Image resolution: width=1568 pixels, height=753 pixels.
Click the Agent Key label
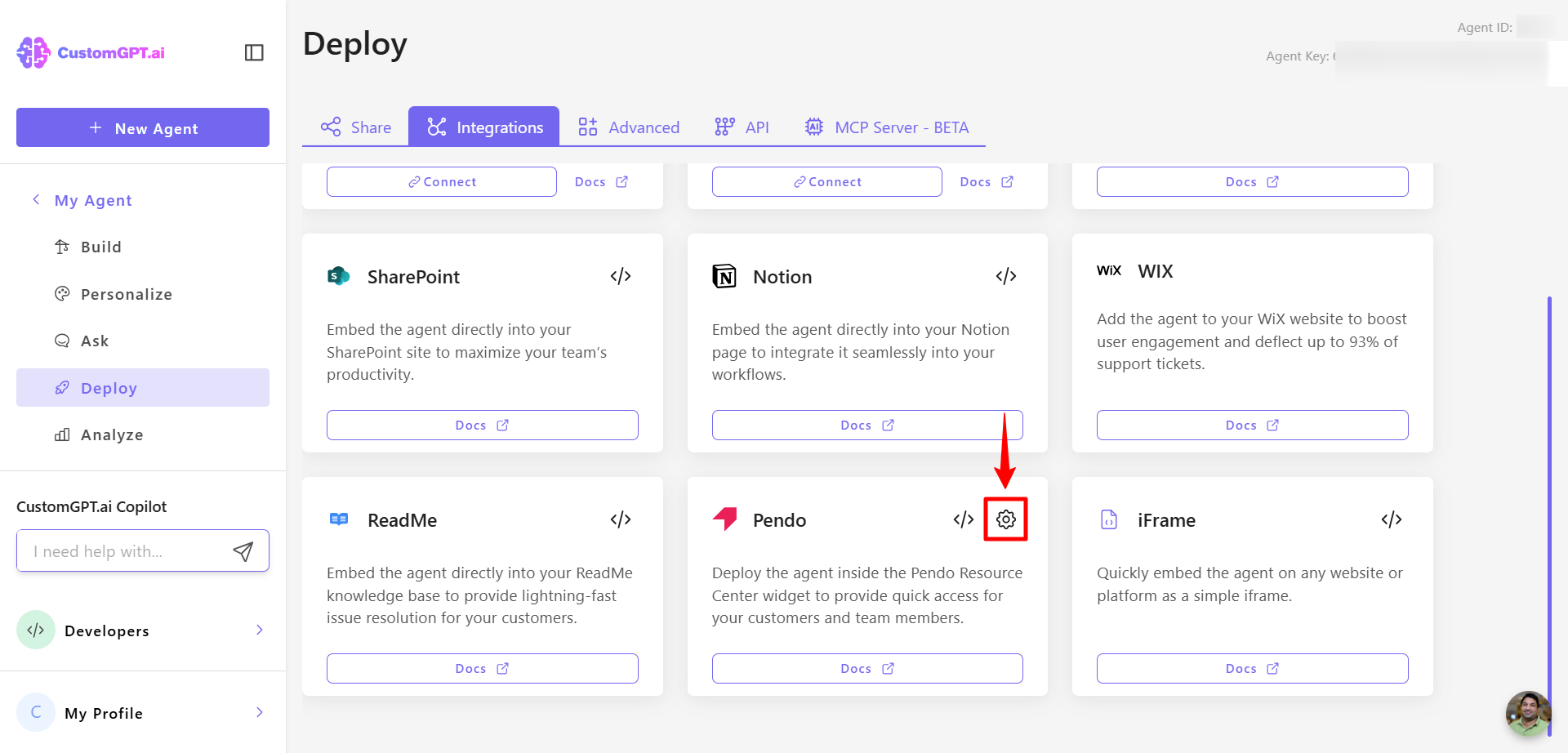(x=1298, y=56)
